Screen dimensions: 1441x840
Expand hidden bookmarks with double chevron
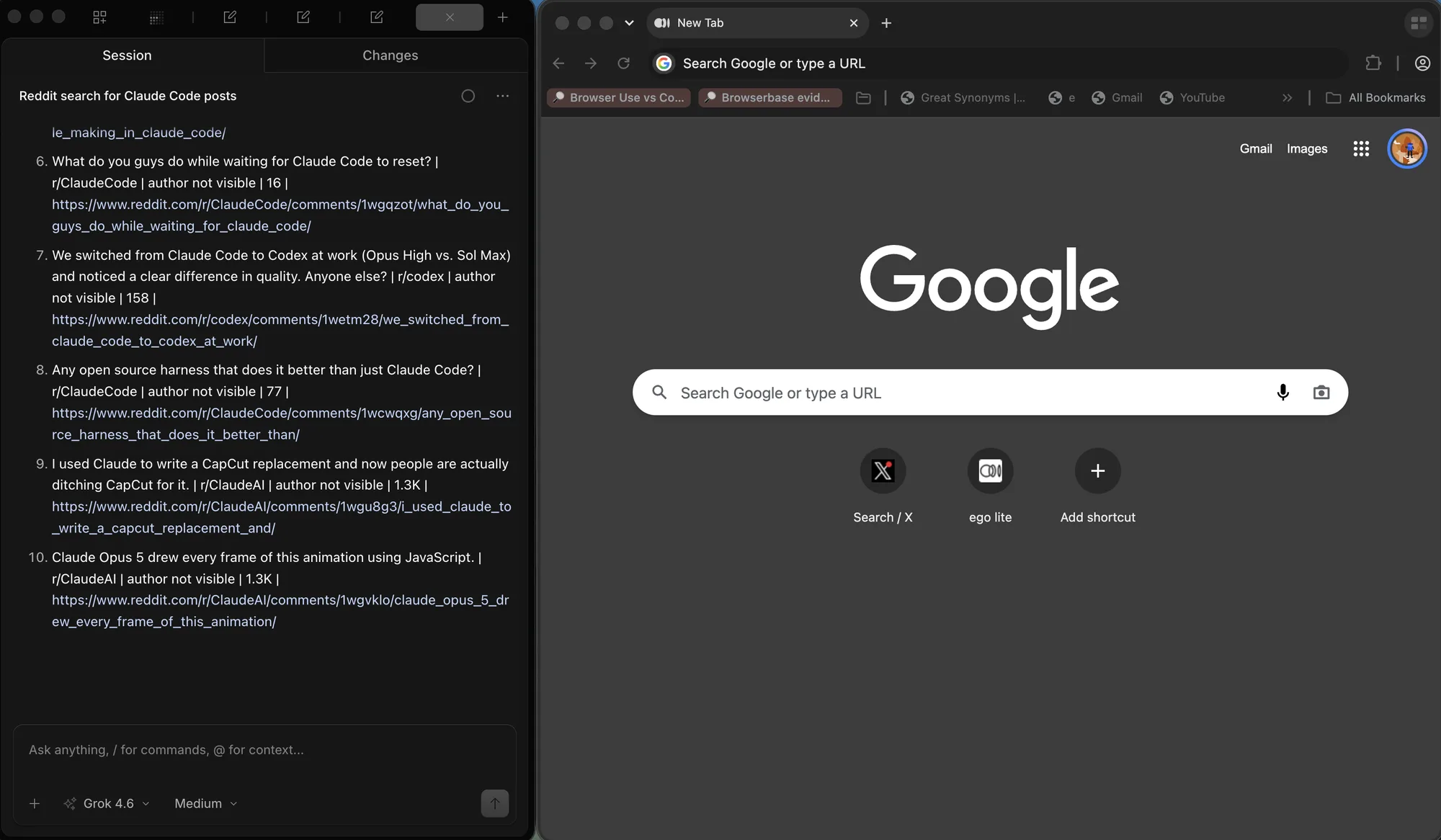[1288, 97]
